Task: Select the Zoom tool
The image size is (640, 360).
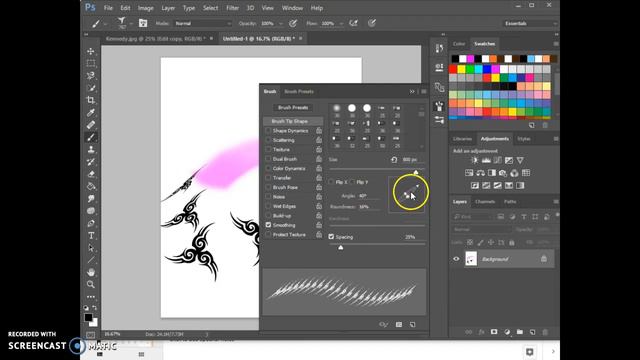Action: point(91,284)
